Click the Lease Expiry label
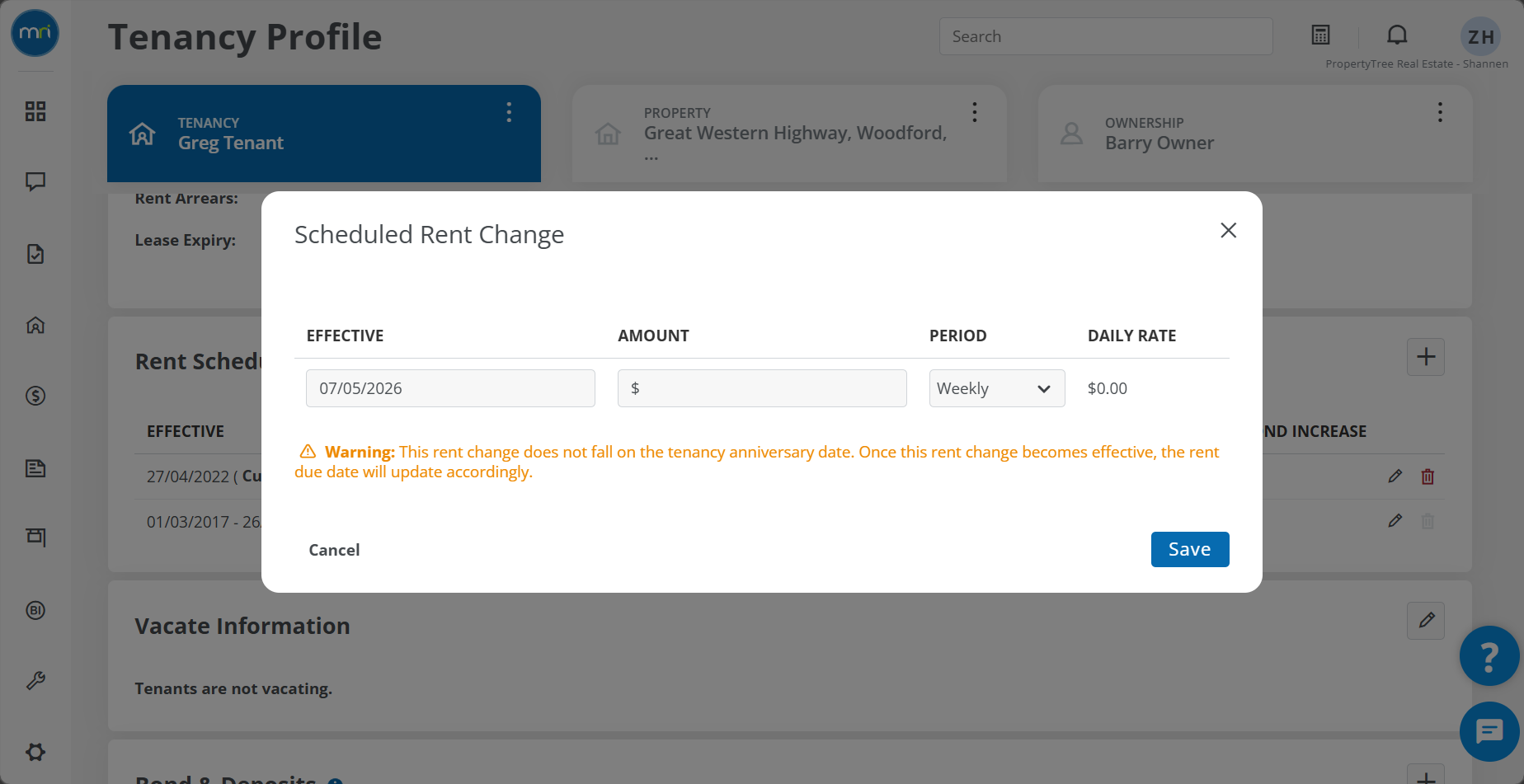1524x784 pixels. pos(186,240)
